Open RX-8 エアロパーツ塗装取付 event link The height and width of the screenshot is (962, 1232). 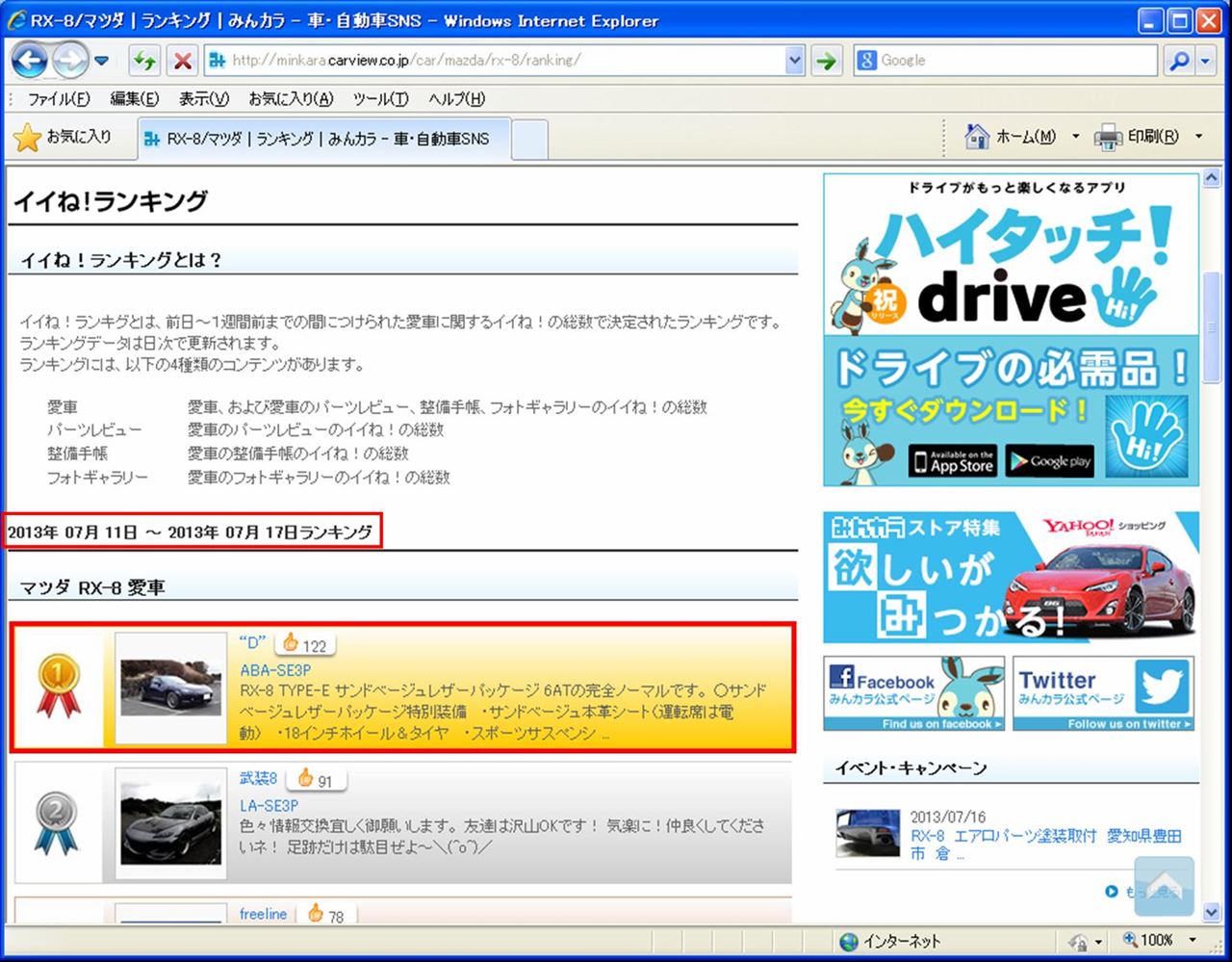coord(1046,845)
